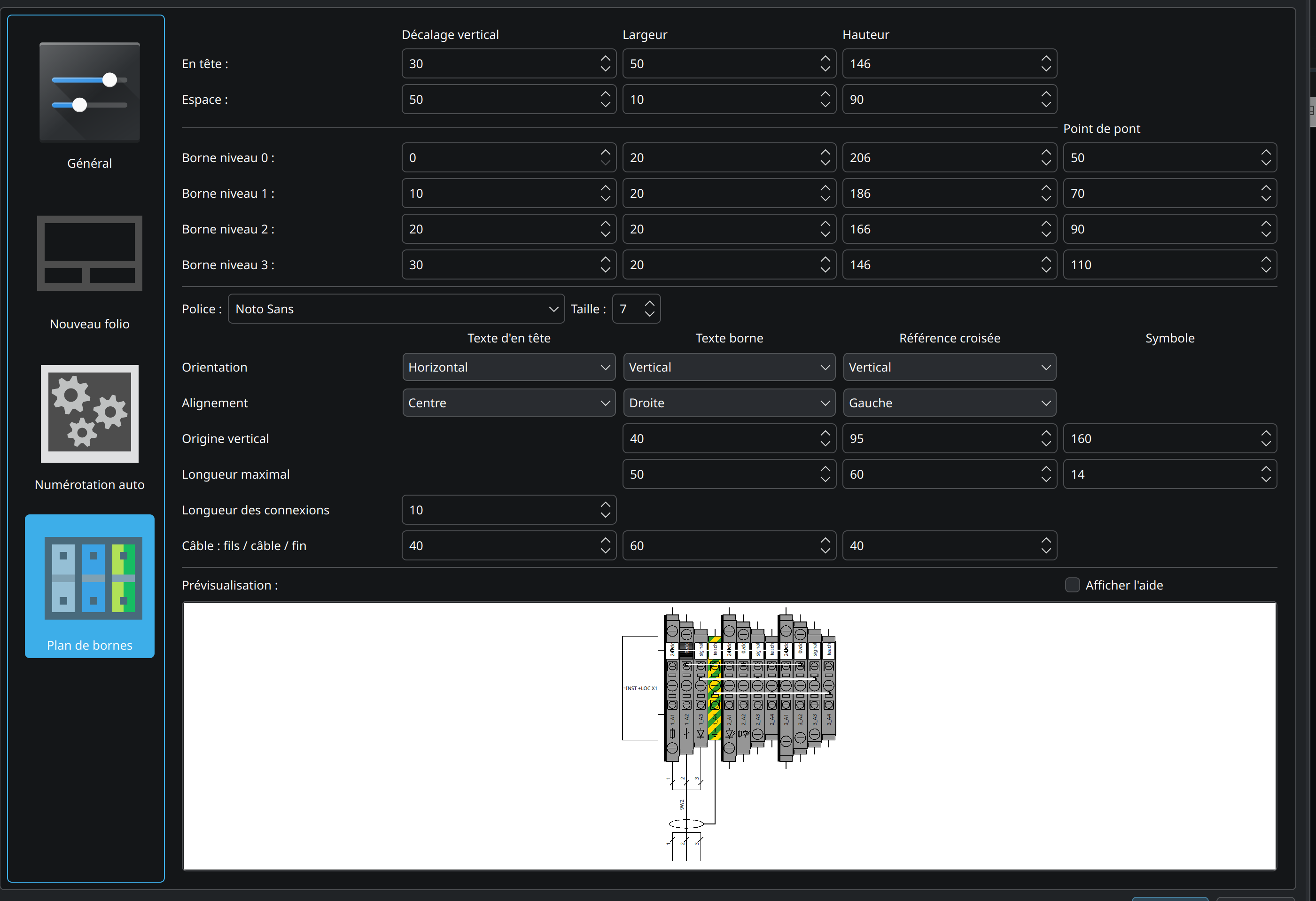Click the Longueur des connexions field

click(x=508, y=510)
